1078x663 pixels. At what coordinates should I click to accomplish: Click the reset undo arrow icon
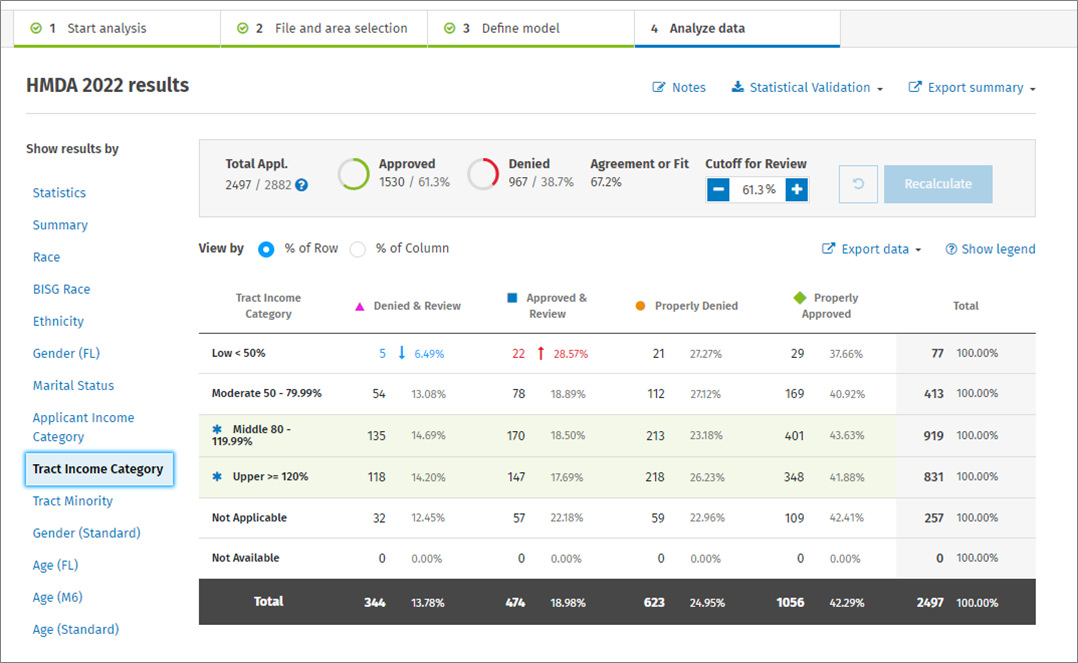tap(858, 185)
